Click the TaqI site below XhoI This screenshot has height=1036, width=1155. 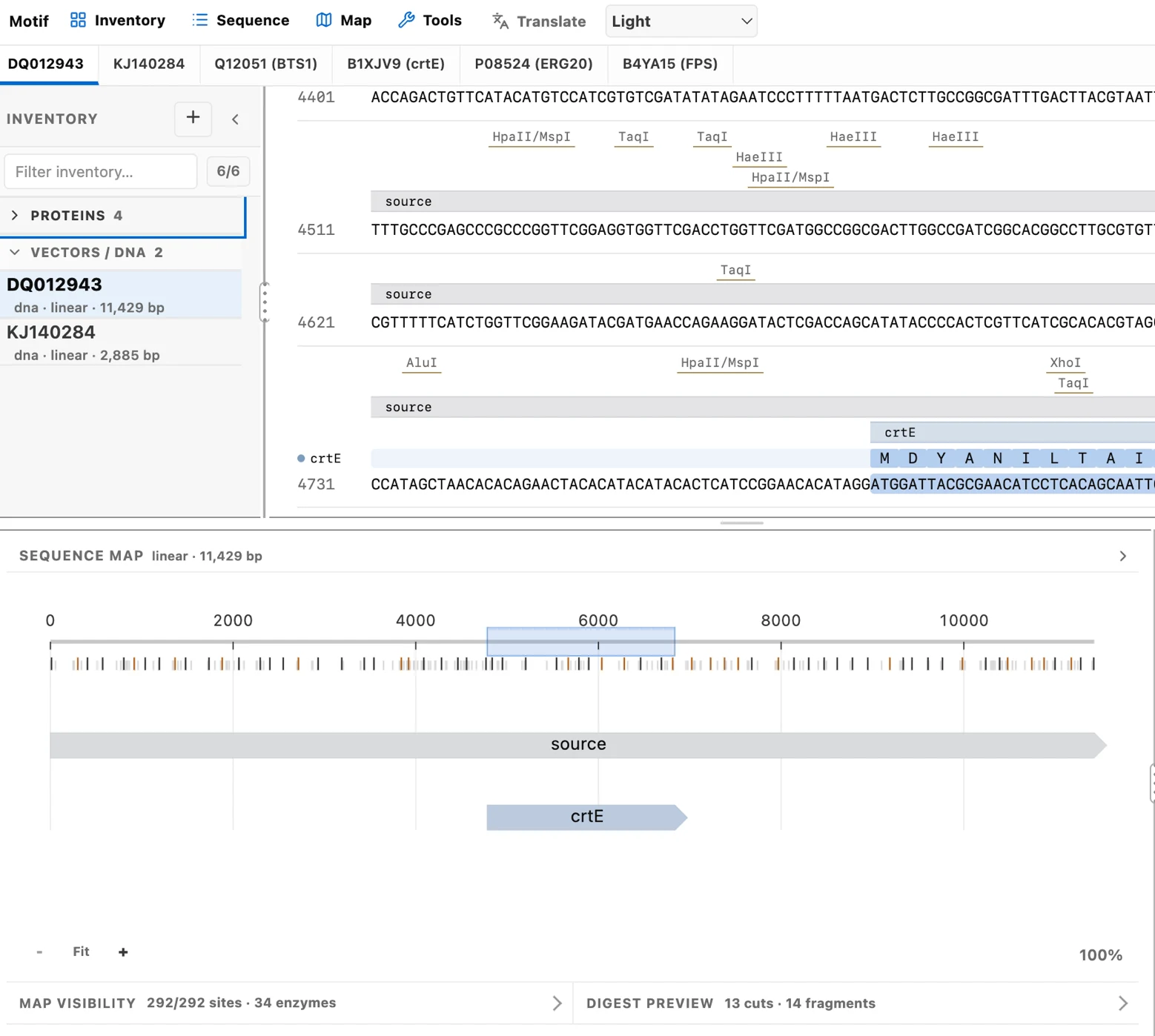1073,383
